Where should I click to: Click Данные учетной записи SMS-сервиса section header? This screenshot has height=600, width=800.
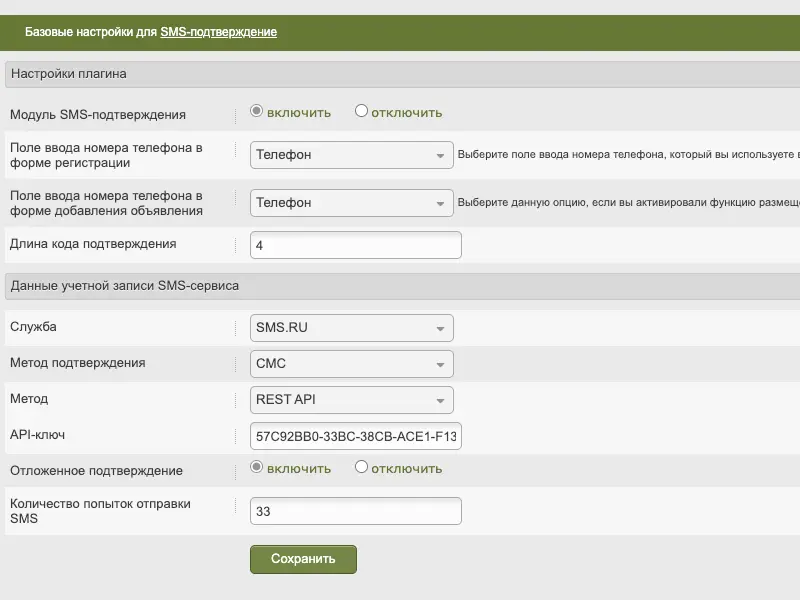coord(124,286)
